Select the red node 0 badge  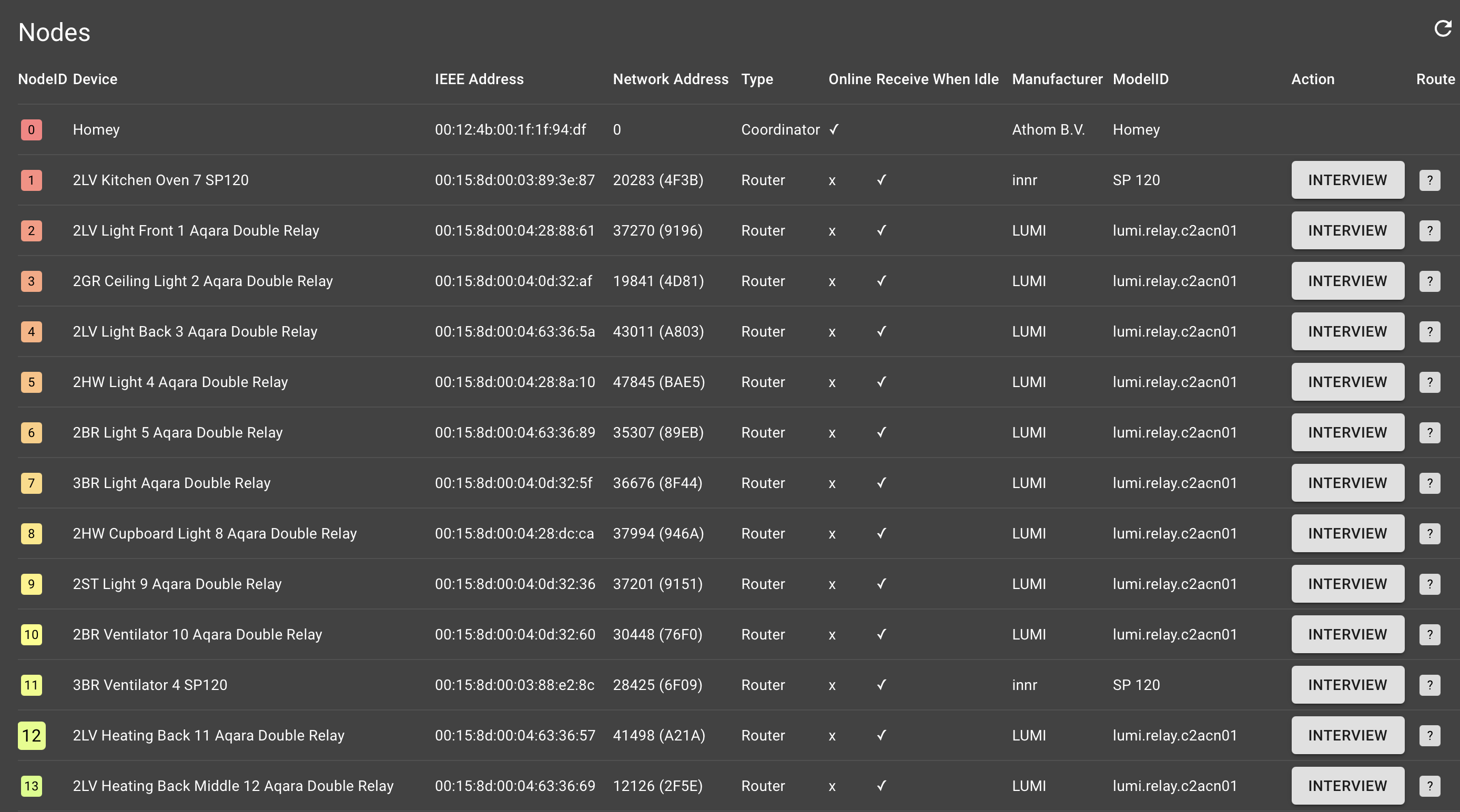31,130
